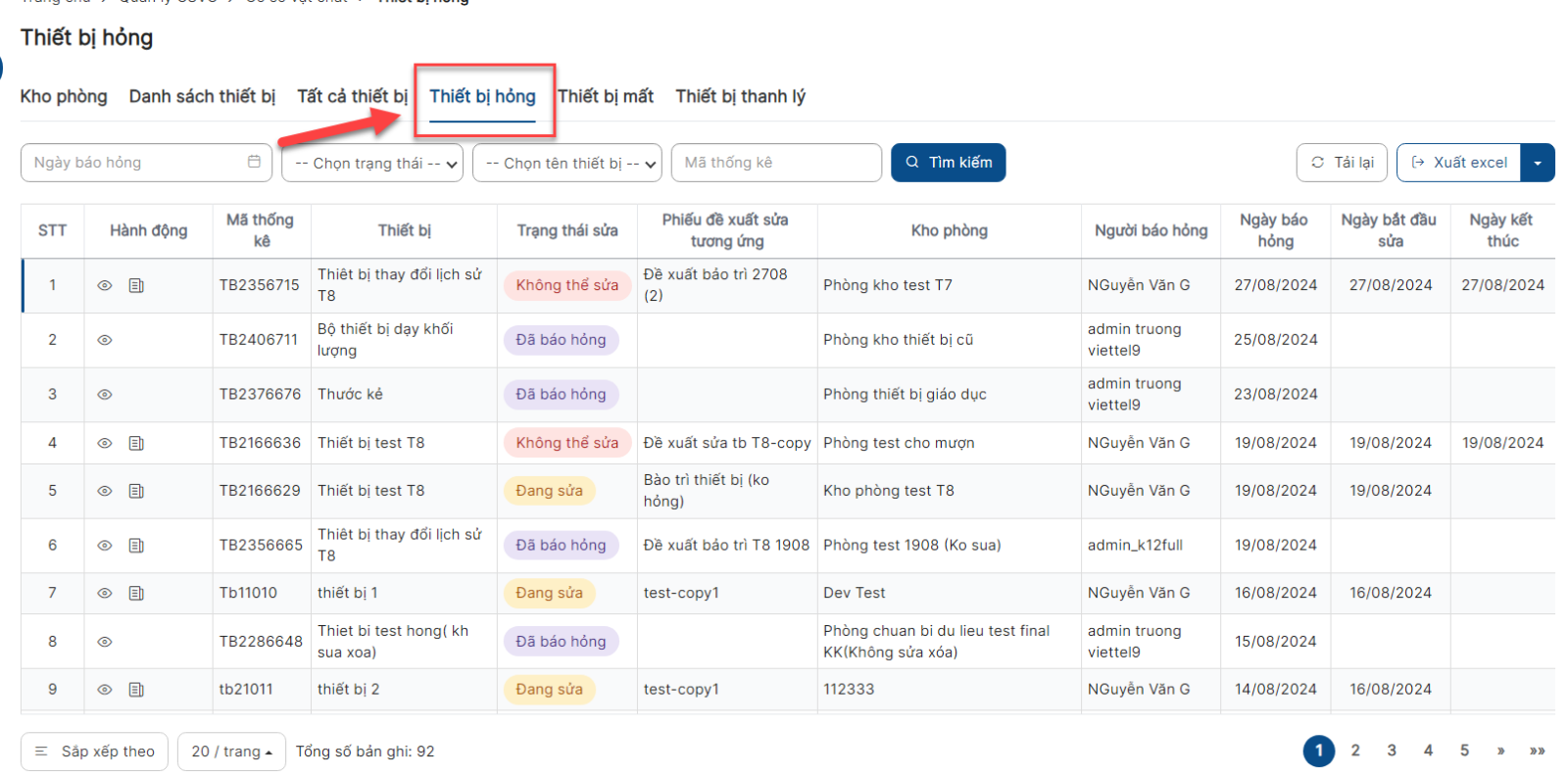Click the Tải lại reload button

pos(1342,163)
